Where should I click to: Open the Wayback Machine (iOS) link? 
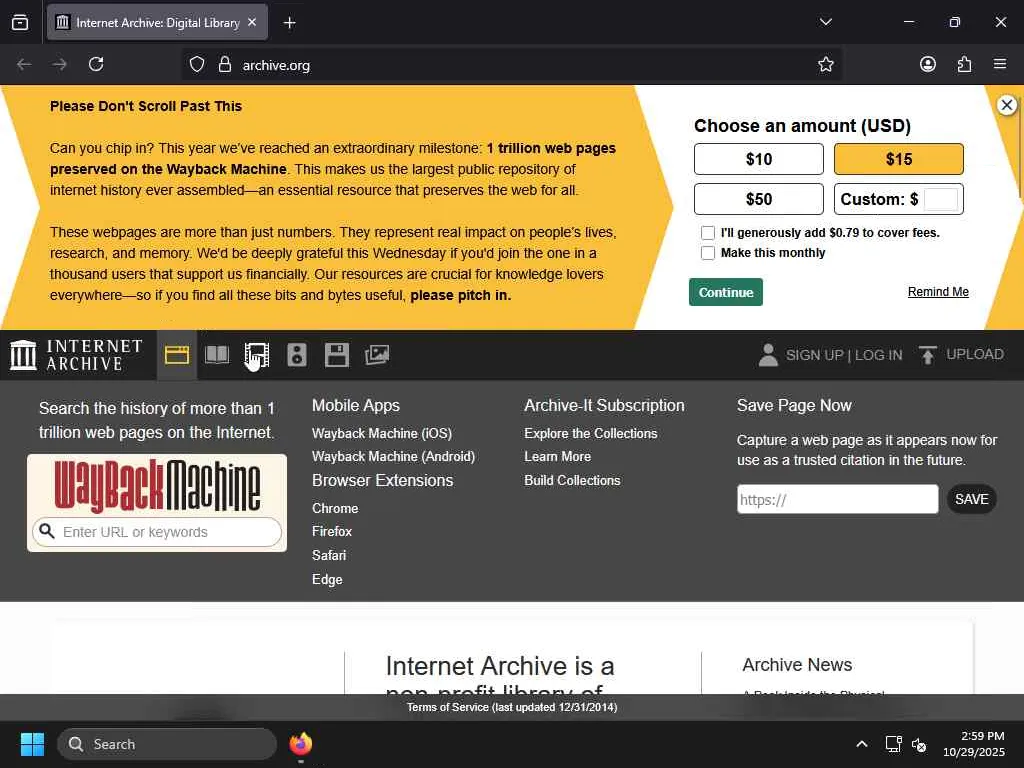tap(382, 434)
